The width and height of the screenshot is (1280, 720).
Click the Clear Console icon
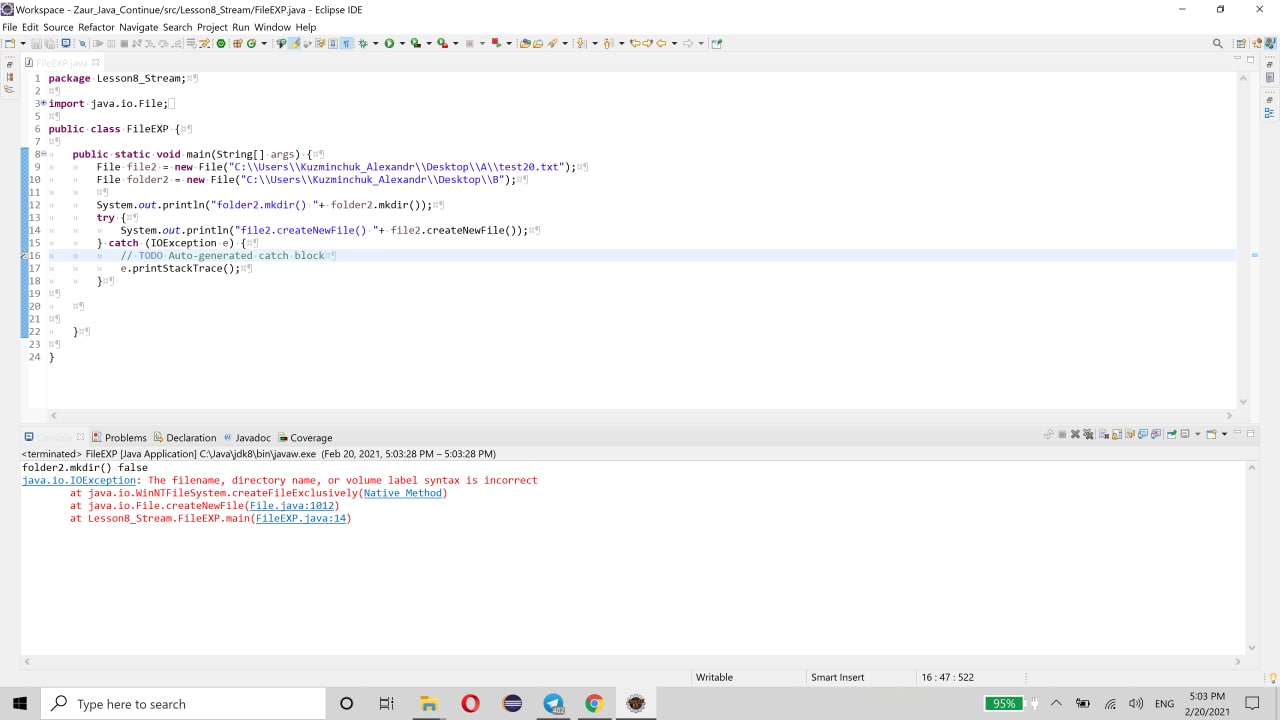pyautogui.click(x=1104, y=434)
